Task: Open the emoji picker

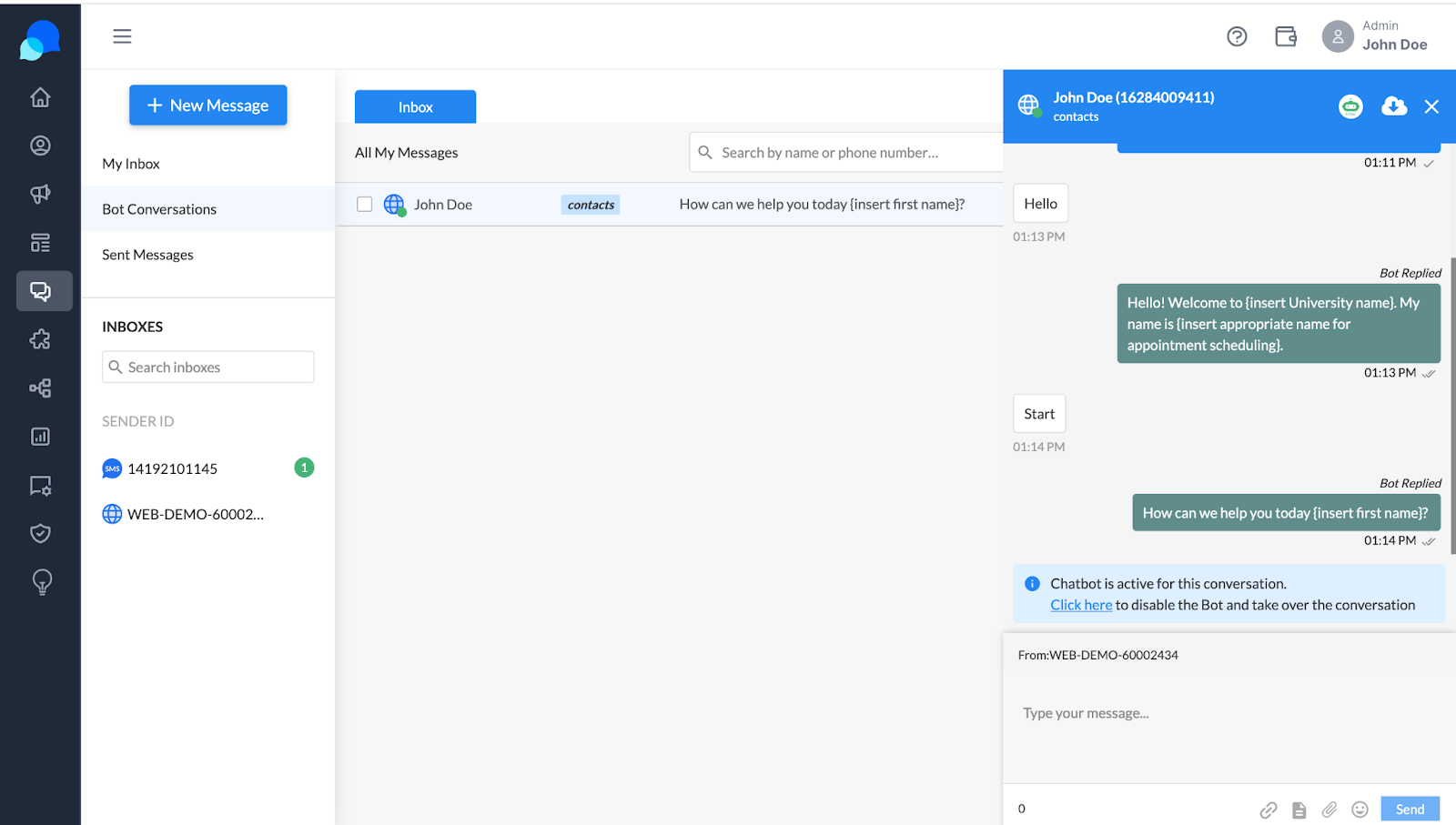Action: click(1360, 810)
